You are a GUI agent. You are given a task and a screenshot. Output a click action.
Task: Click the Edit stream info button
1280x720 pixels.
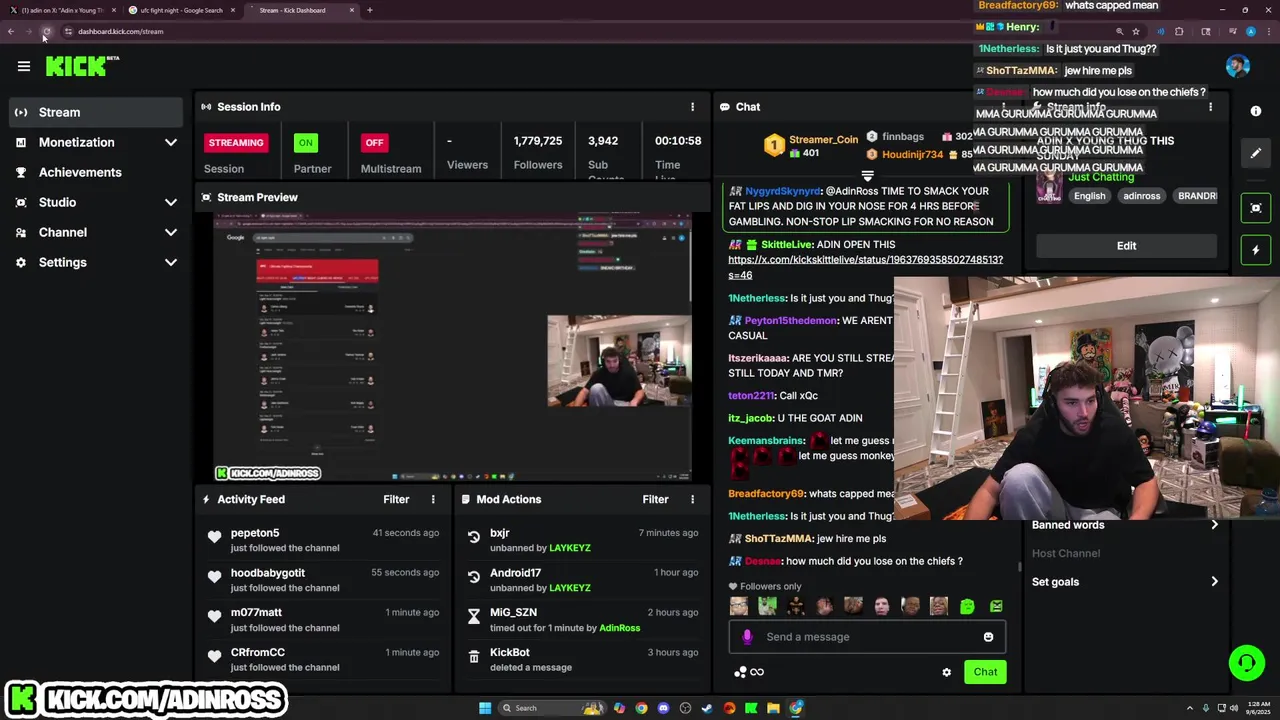pyautogui.click(x=1126, y=246)
